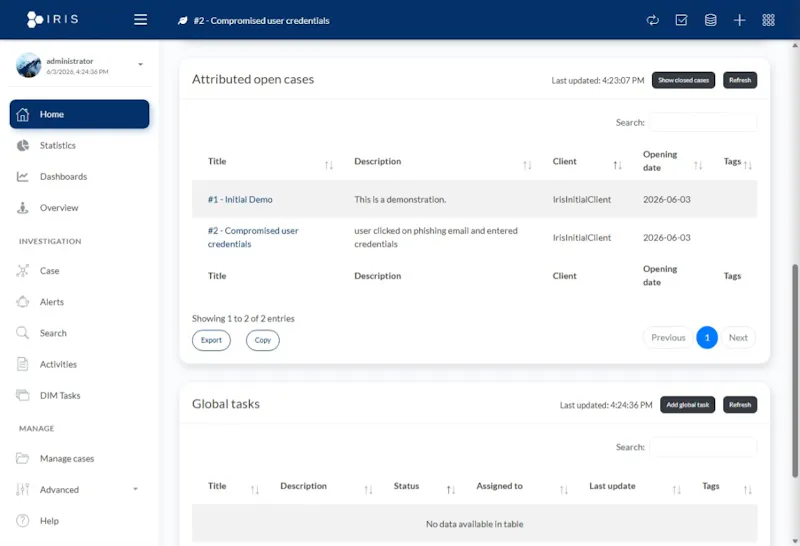This screenshot has width=800, height=546.
Task: Expand the administrator user dropdown
Action: pyautogui.click(x=140, y=64)
